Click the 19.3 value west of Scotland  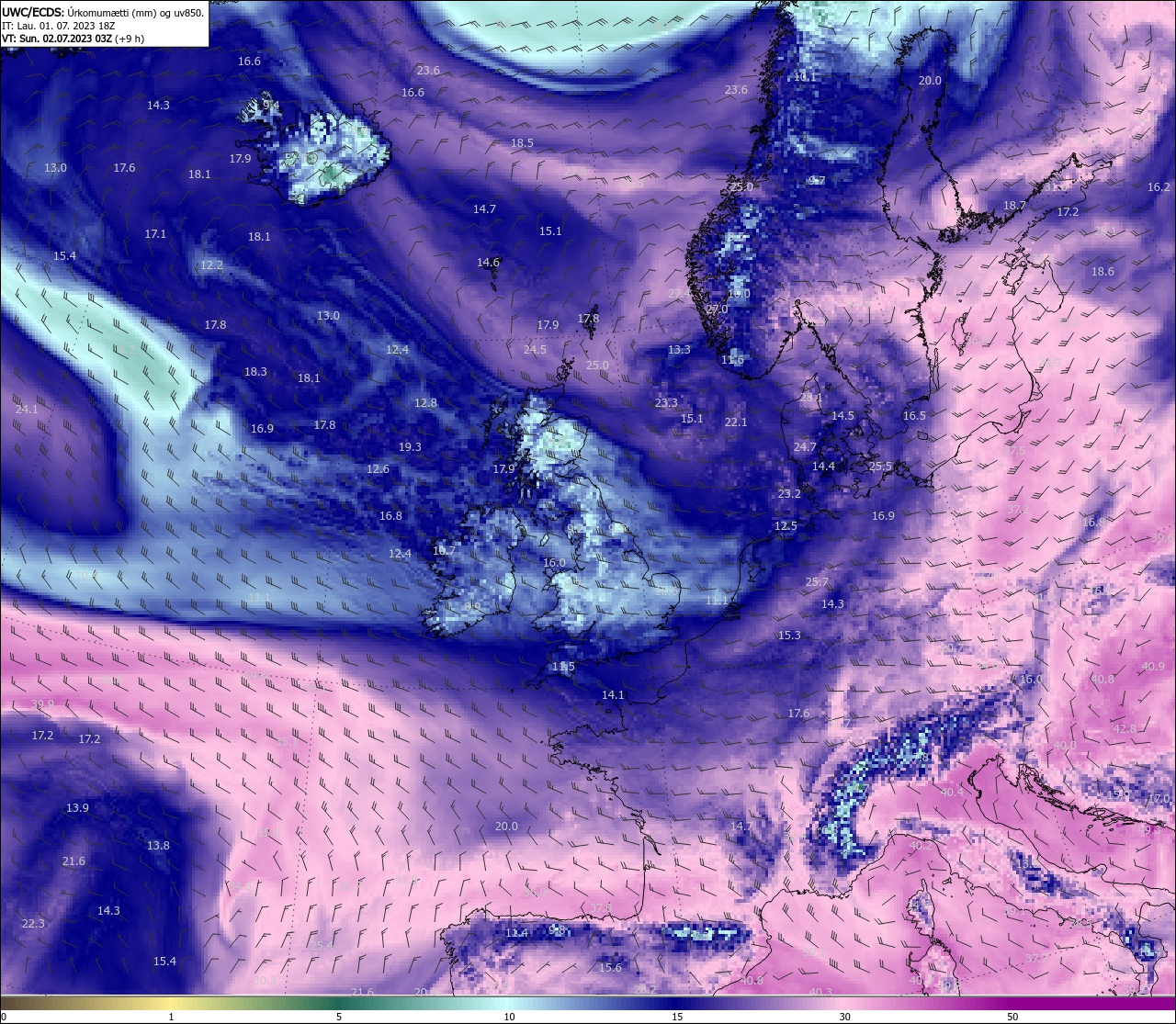click(x=410, y=447)
